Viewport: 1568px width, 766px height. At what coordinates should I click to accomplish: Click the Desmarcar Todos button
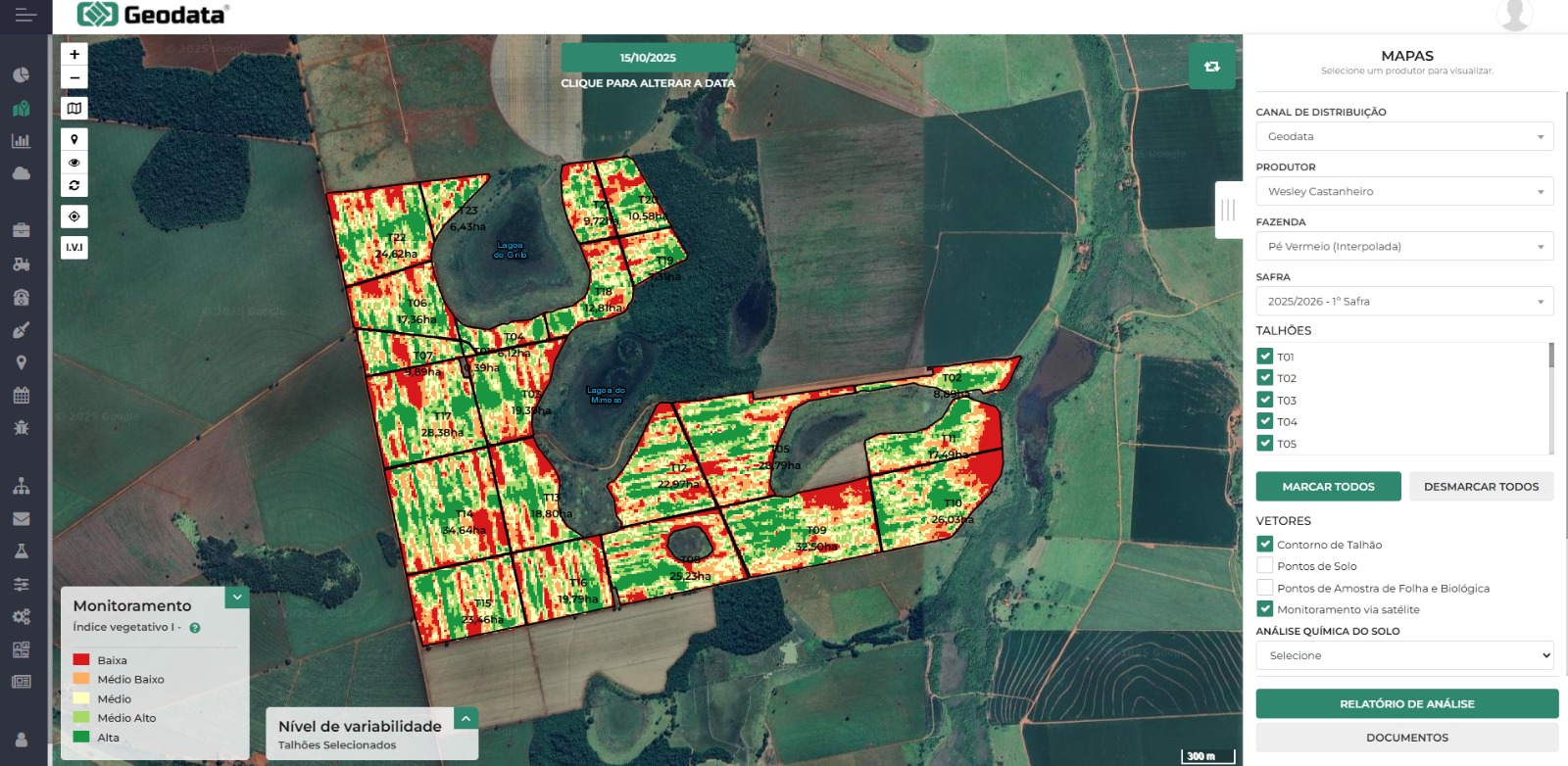(x=1481, y=486)
